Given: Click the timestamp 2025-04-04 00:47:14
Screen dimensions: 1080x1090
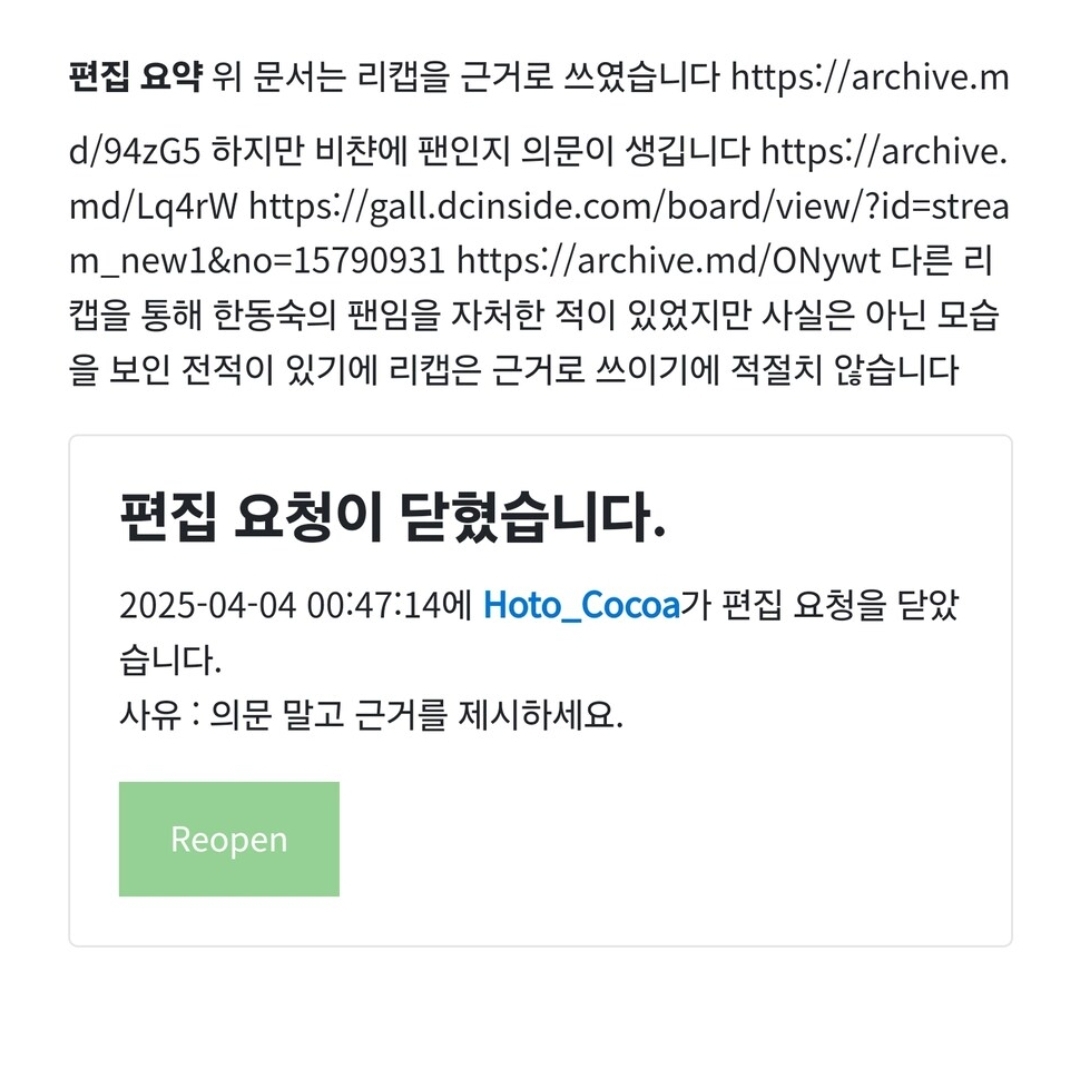Looking at the screenshot, I should [281, 605].
